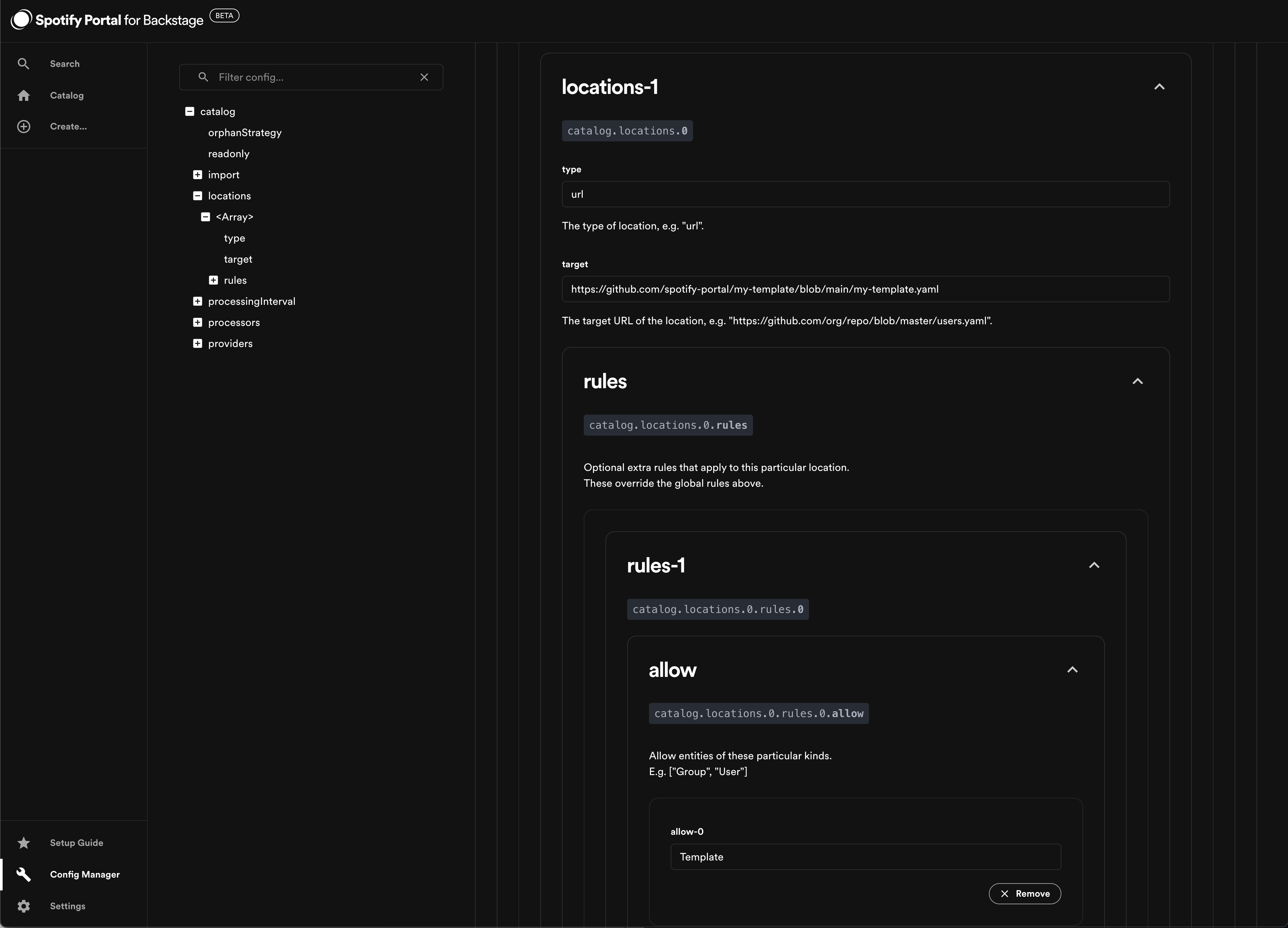Click the Catalog home icon
The width and height of the screenshot is (1288, 928).
tap(23, 96)
